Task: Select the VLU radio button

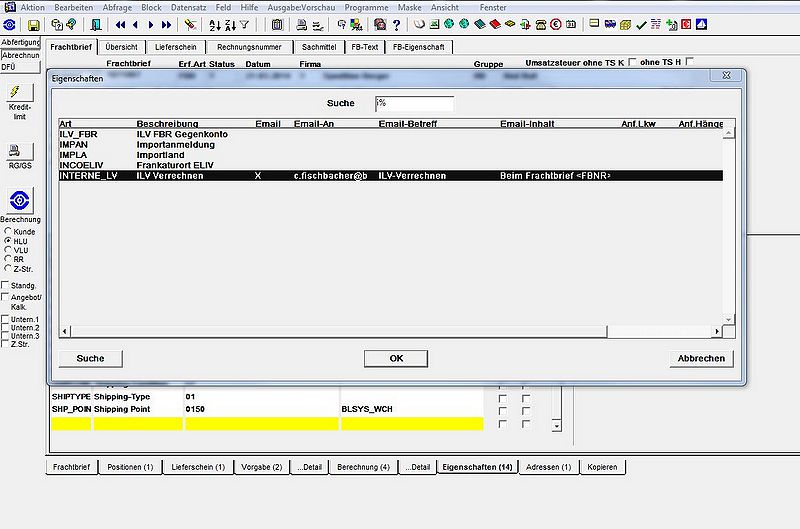Action: [8, 249]
